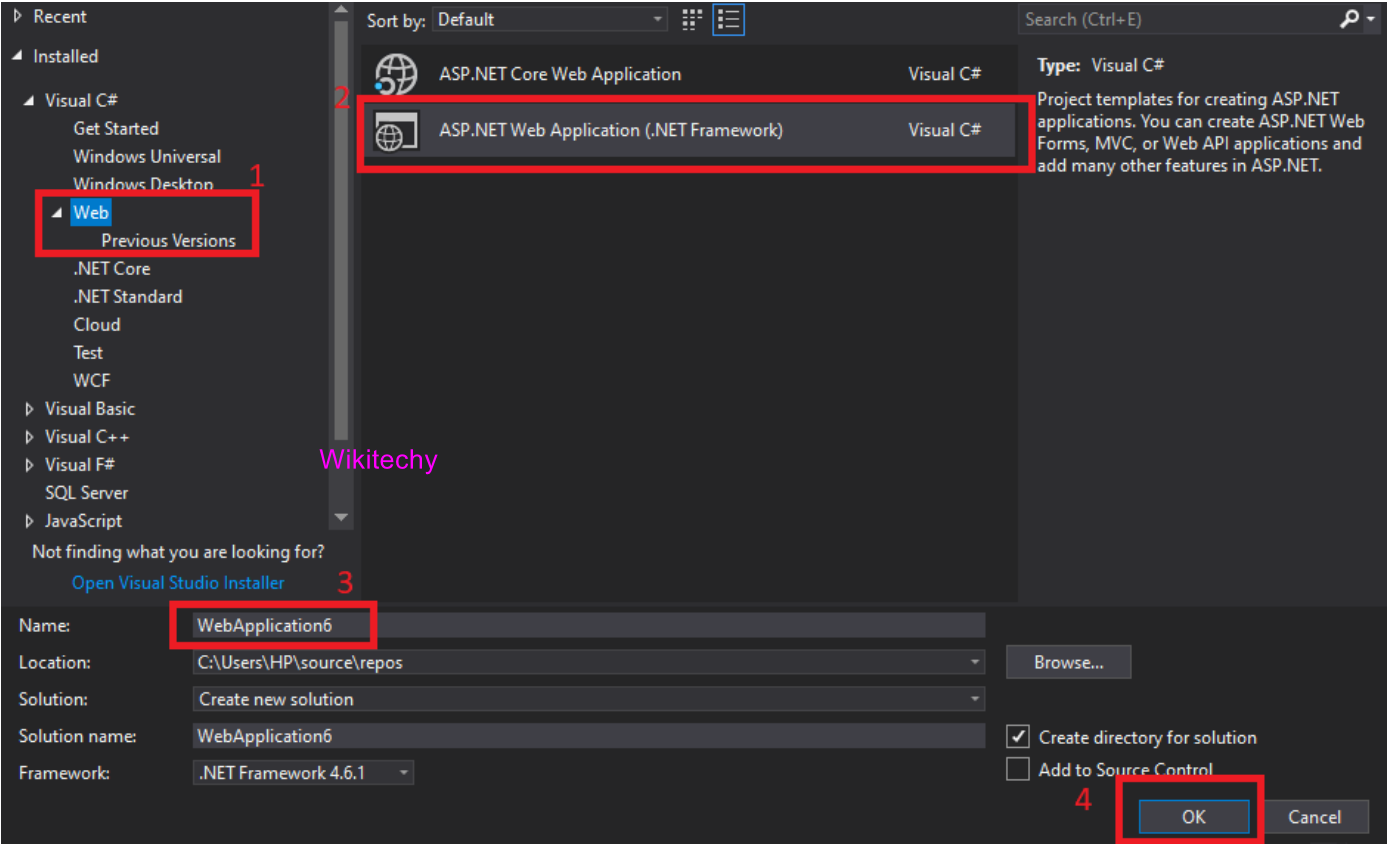
Task: Toggle Create directory for solution checkbox
Action: [x=1018, y=737]
